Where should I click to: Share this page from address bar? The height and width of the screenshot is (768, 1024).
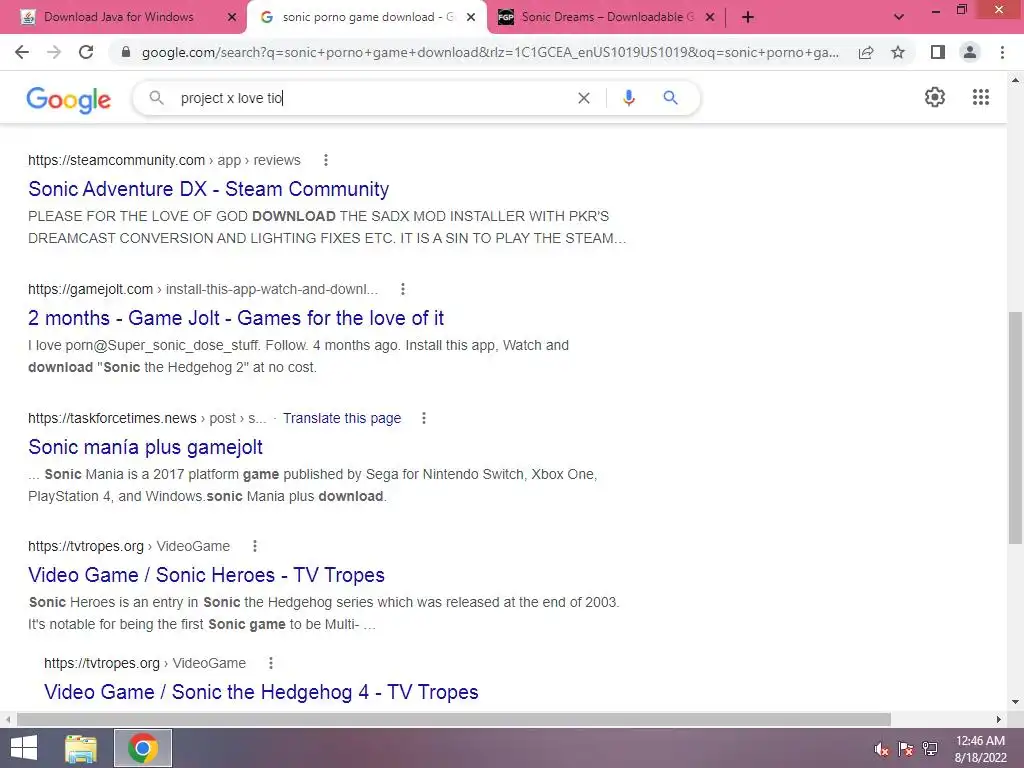pos(866,52)
